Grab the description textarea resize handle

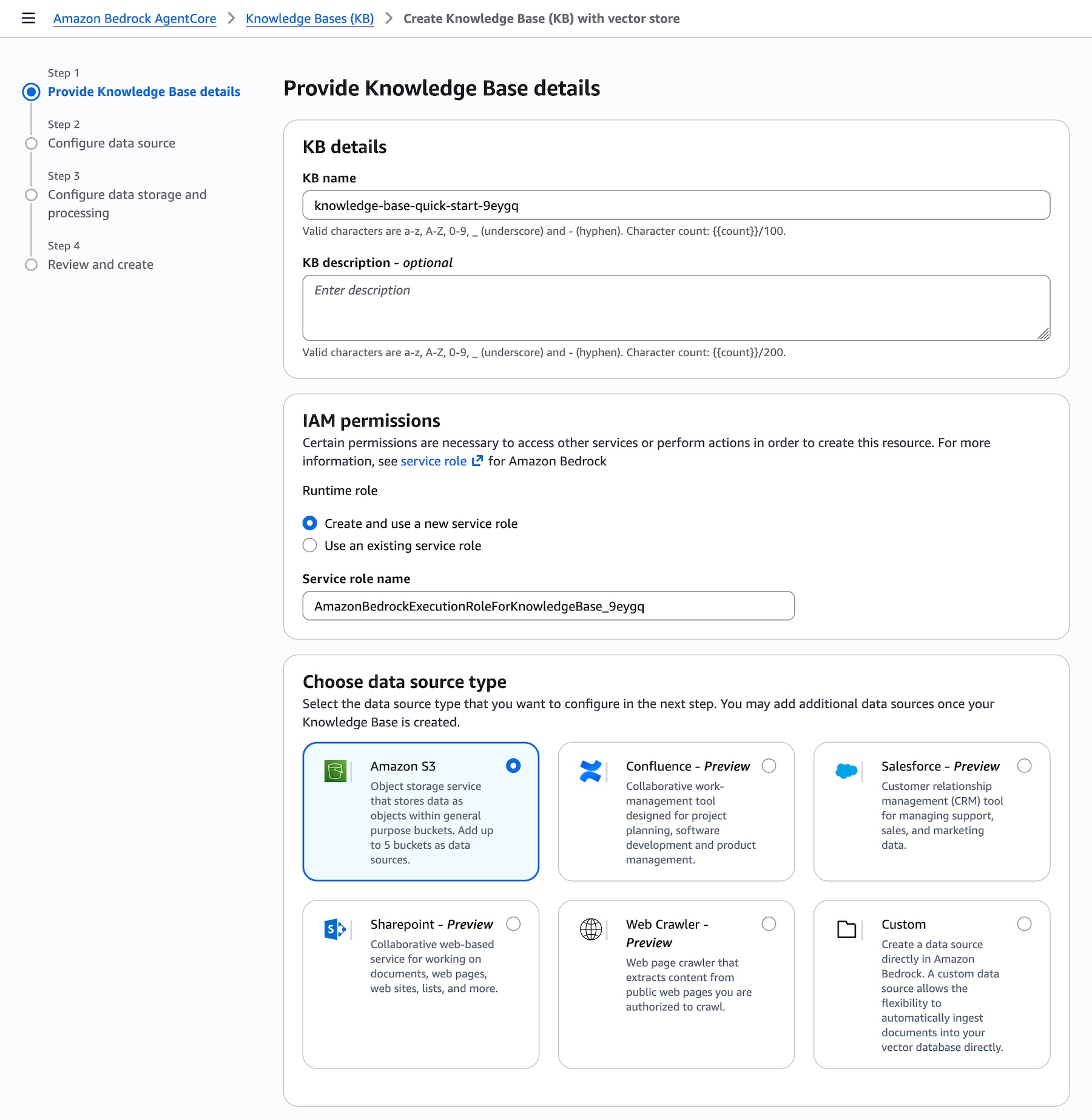[x=1043, y=334]
